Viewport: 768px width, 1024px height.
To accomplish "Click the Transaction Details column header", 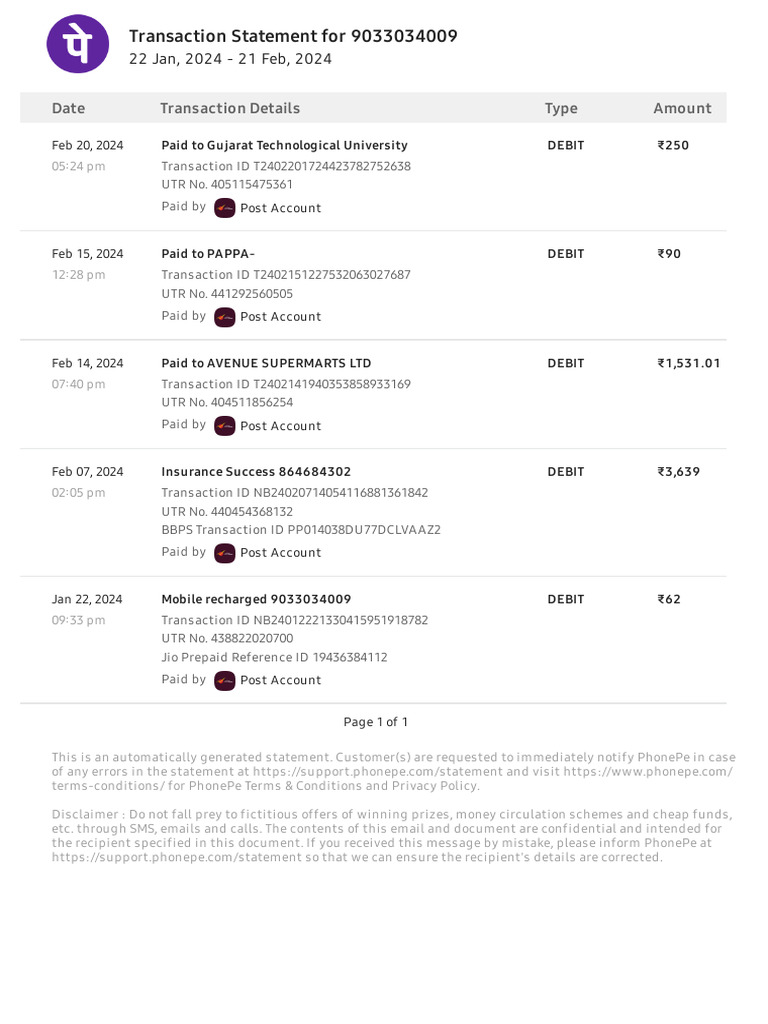I will click(x=230, y=108).
